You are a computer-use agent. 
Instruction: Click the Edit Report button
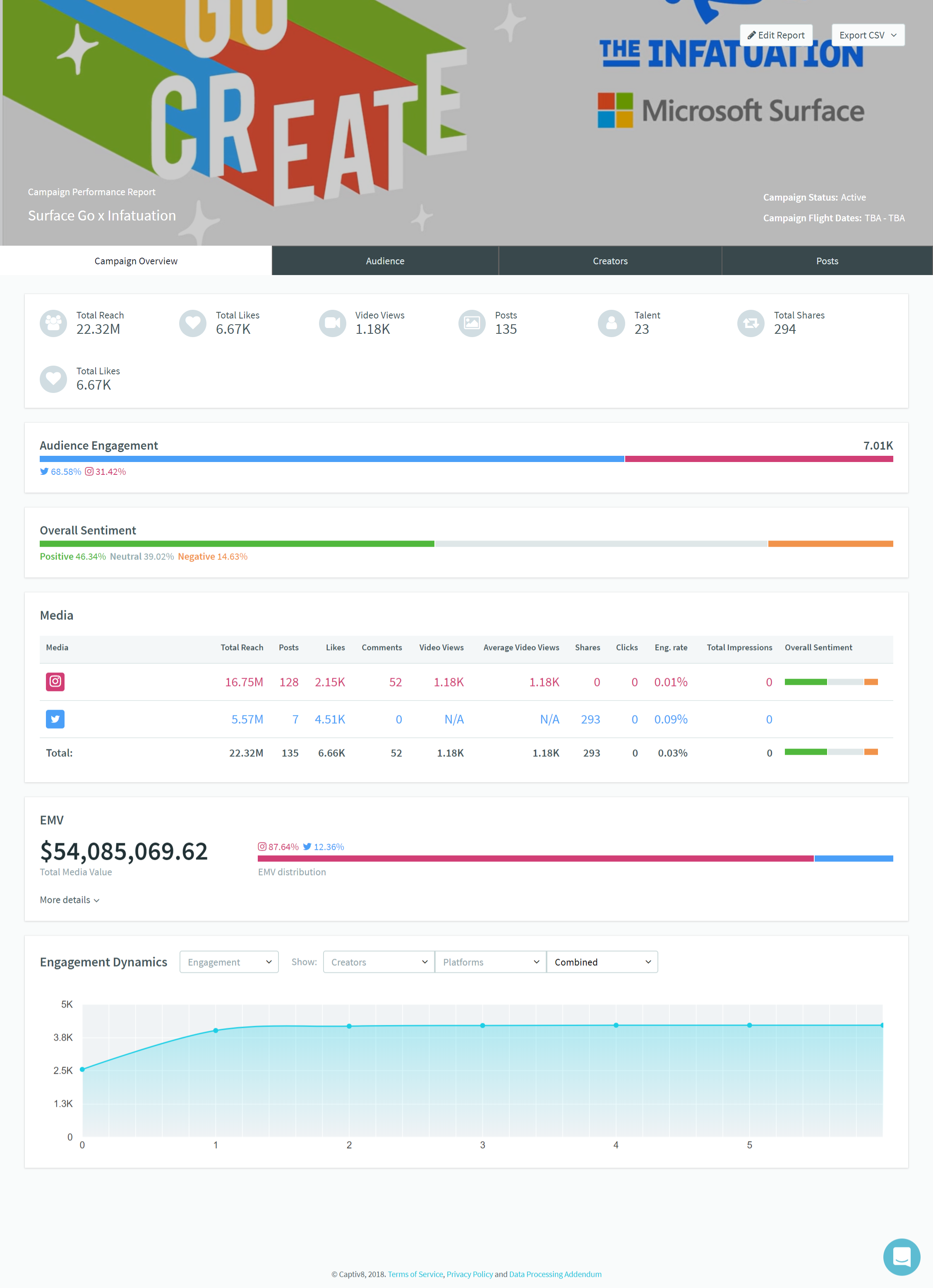coord(776,35)
